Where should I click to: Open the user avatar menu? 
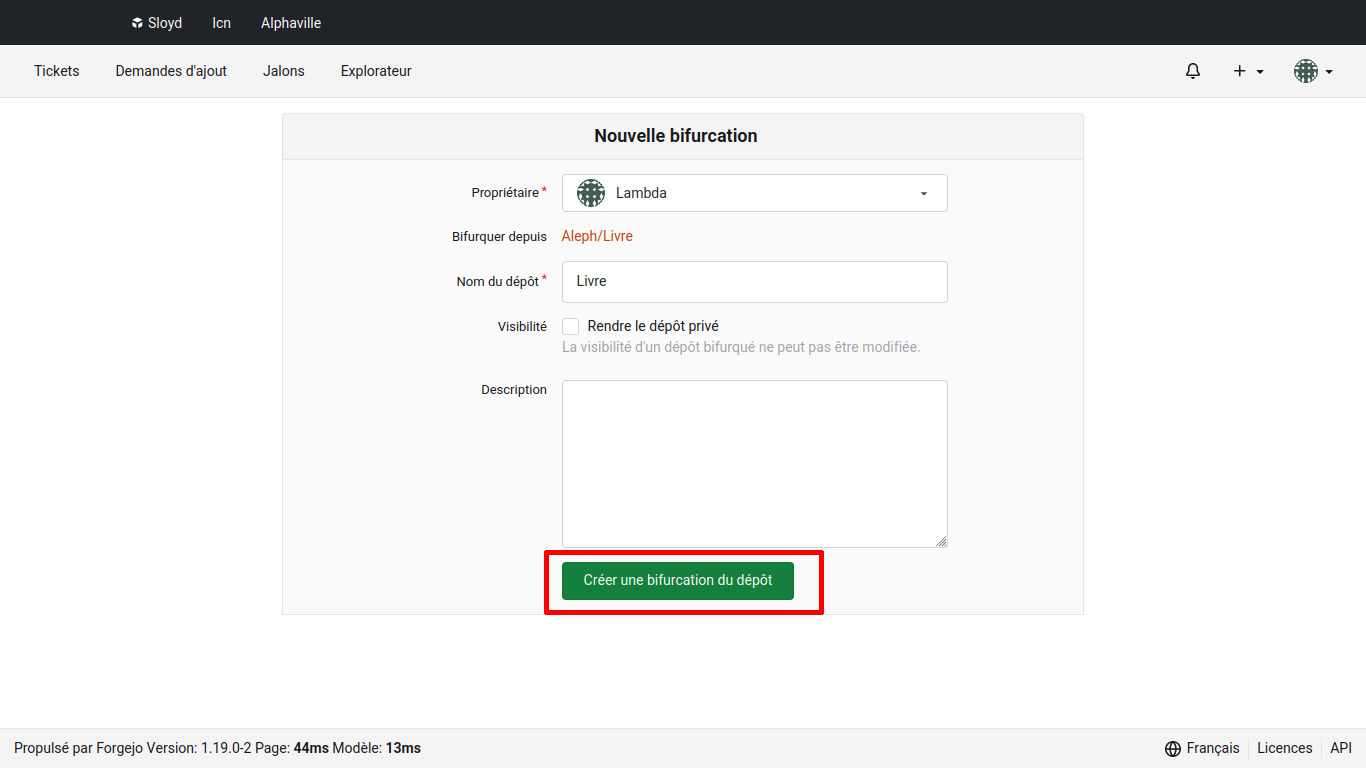pos(1313,71)
